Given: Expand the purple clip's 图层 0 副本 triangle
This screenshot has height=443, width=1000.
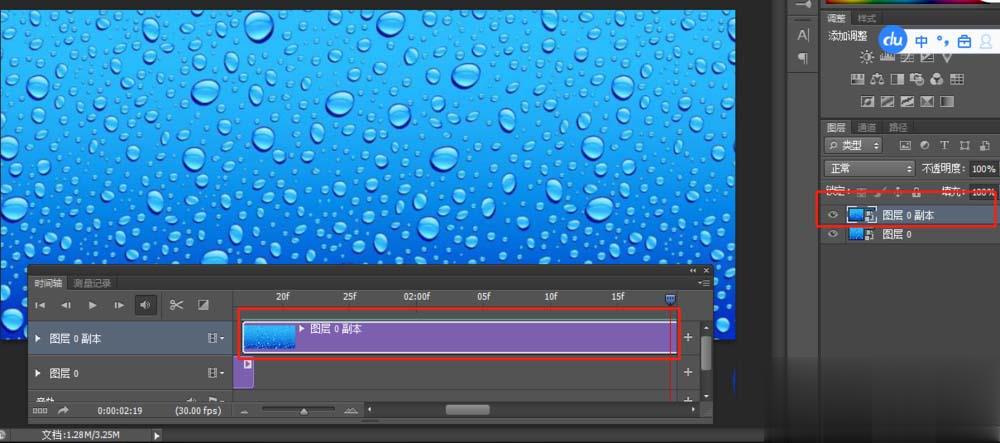Looking at the screenshot, I should tap(302, 328).
